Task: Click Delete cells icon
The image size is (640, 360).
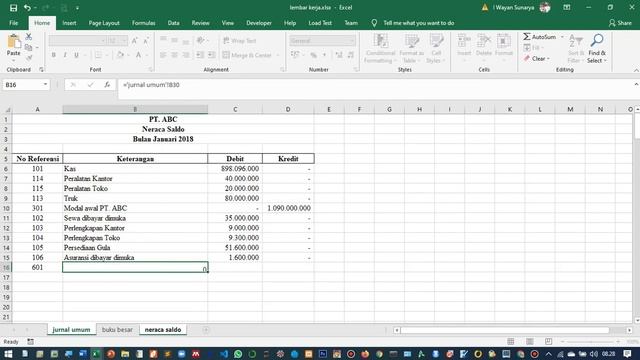Action: click(x=484, y=41)
